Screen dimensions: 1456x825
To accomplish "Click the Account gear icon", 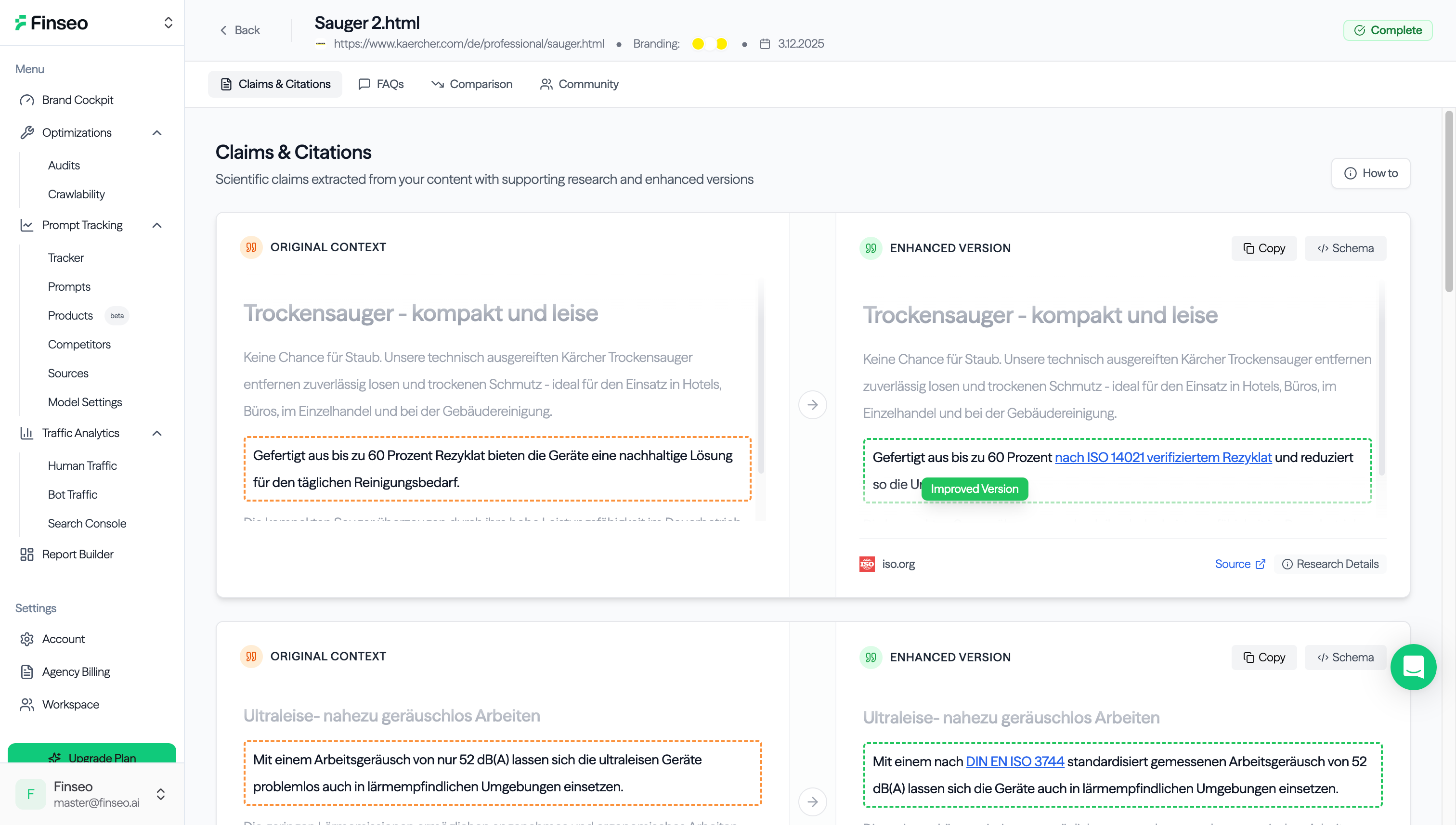I will tap(26, 639).
